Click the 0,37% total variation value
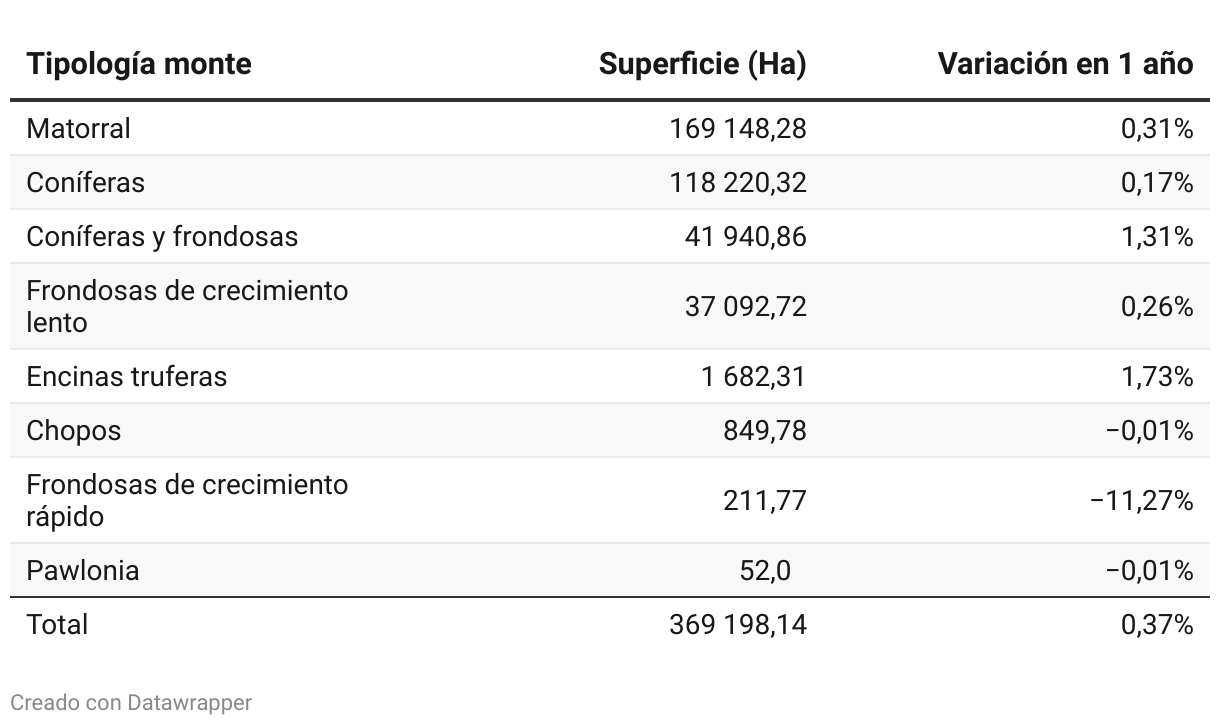 (1157, 625)
